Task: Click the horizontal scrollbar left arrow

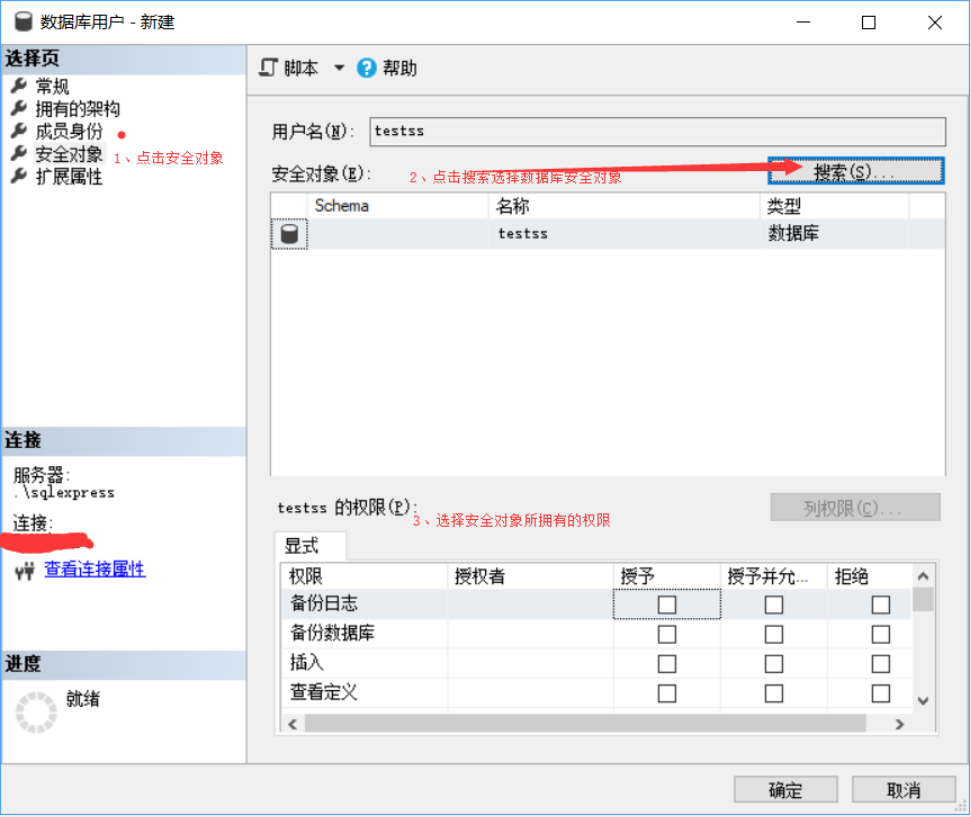Action: tap(292, 724)
